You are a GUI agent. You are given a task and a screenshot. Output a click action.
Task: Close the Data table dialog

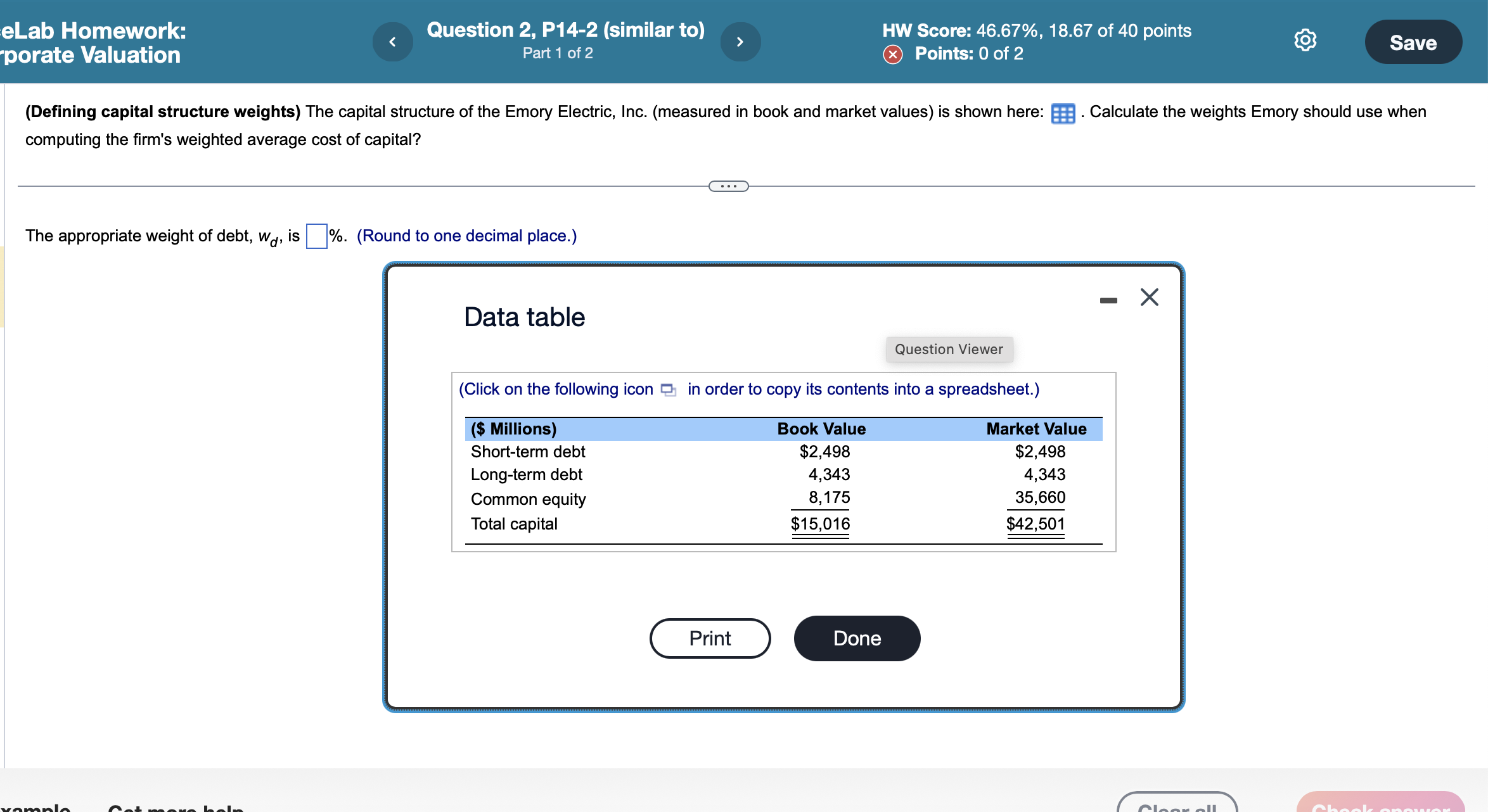click(1149, 297)
